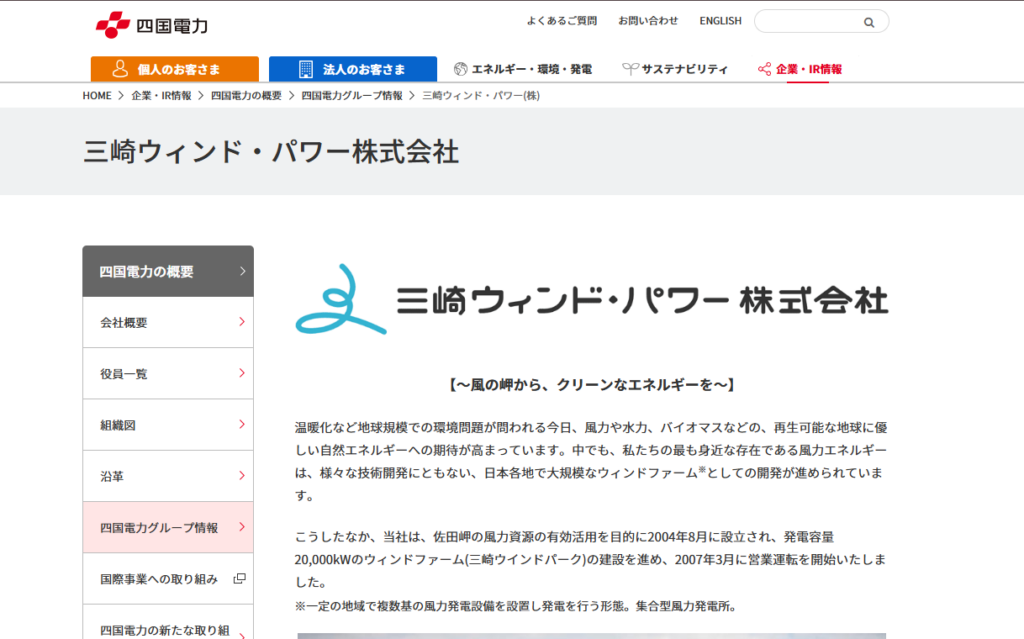Click 四国電力グループ情報 breadcrumb link
Screen dimensions: 1024x639
coord(352,95)
